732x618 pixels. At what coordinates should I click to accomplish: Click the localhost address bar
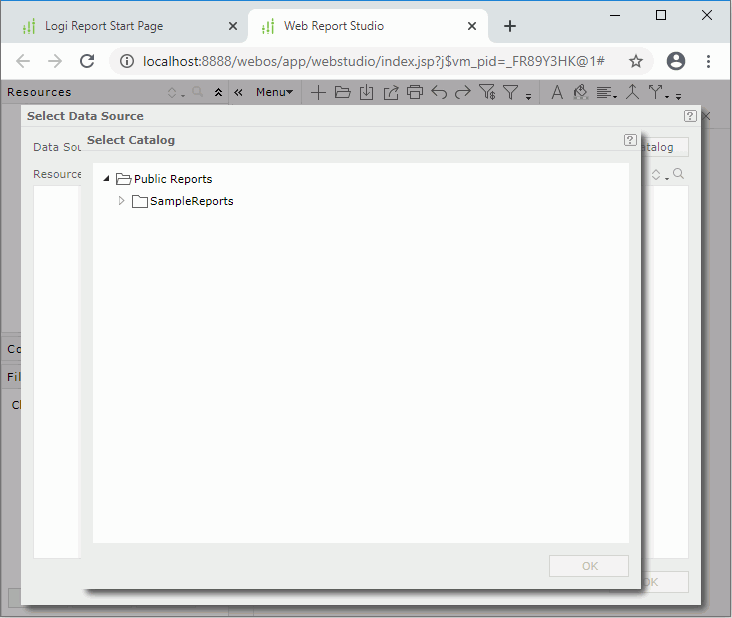click(370, 61)
